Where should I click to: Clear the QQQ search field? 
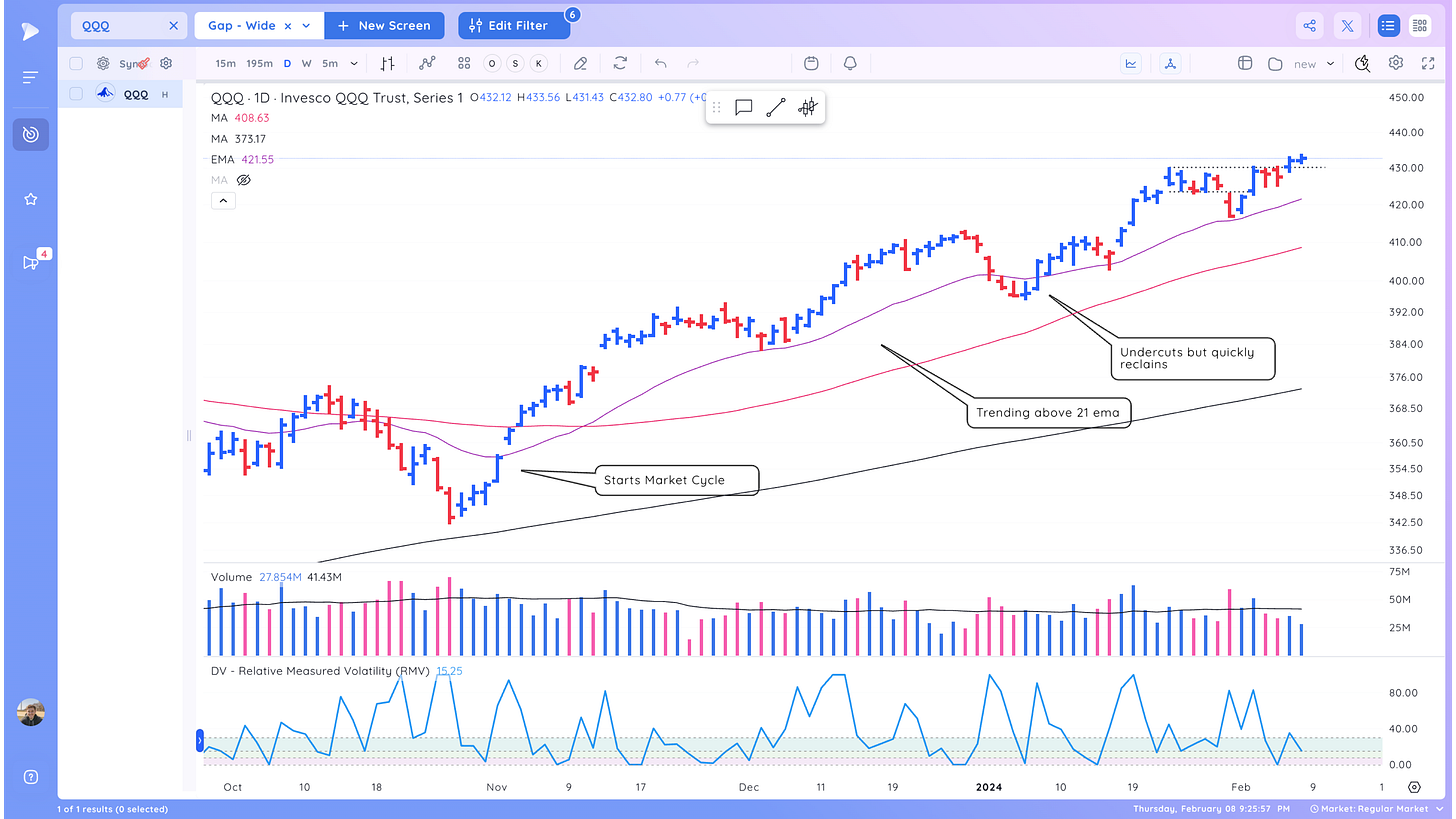[x=173, y=26]
